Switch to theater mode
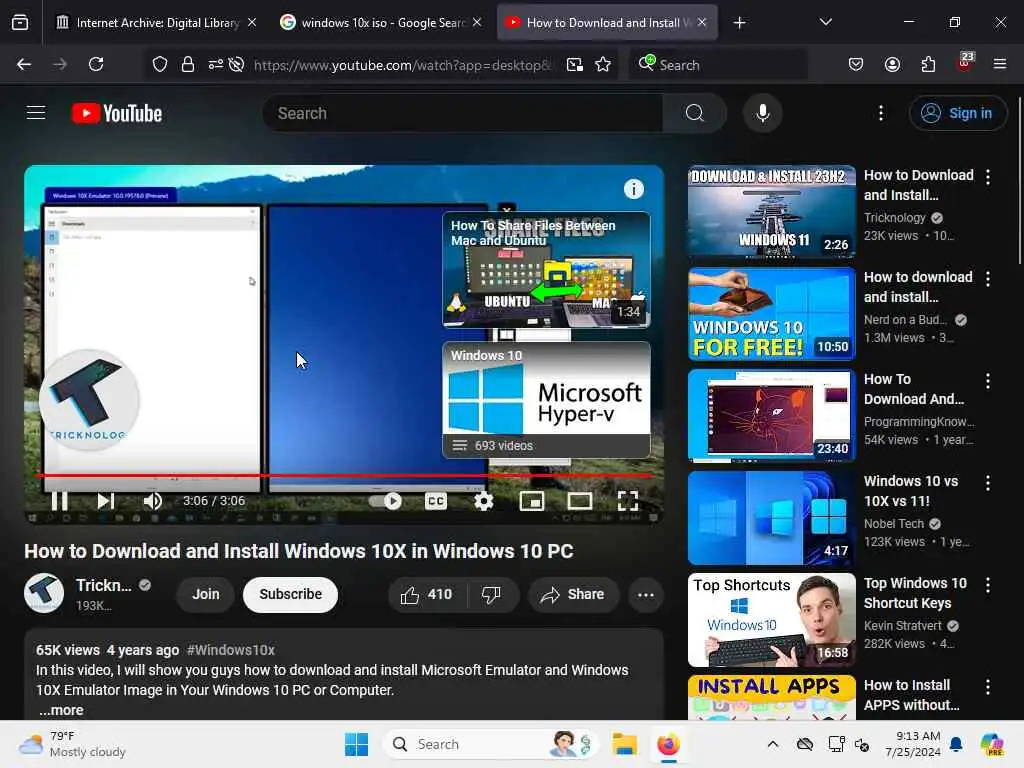This screenshot has width=1024, height=768. tap(579, 501)
